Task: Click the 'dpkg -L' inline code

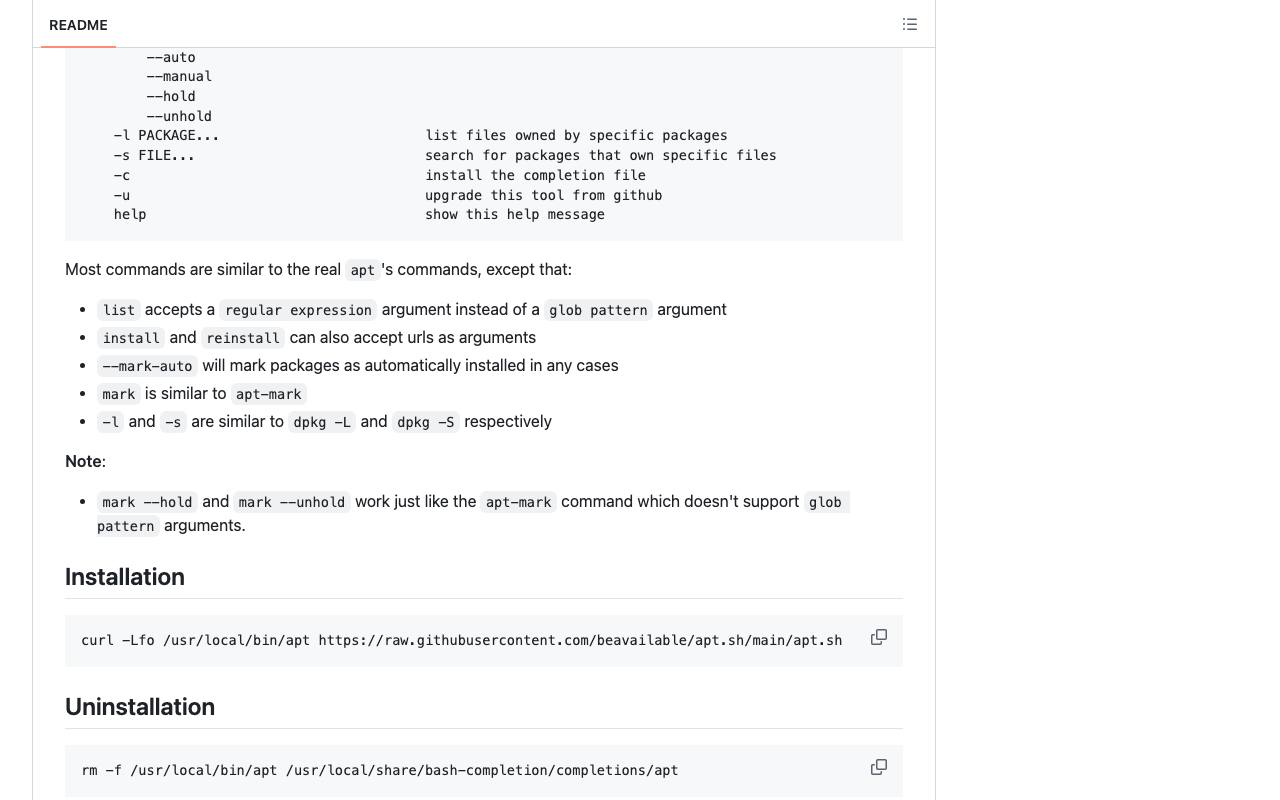Action: pos(322,422)
